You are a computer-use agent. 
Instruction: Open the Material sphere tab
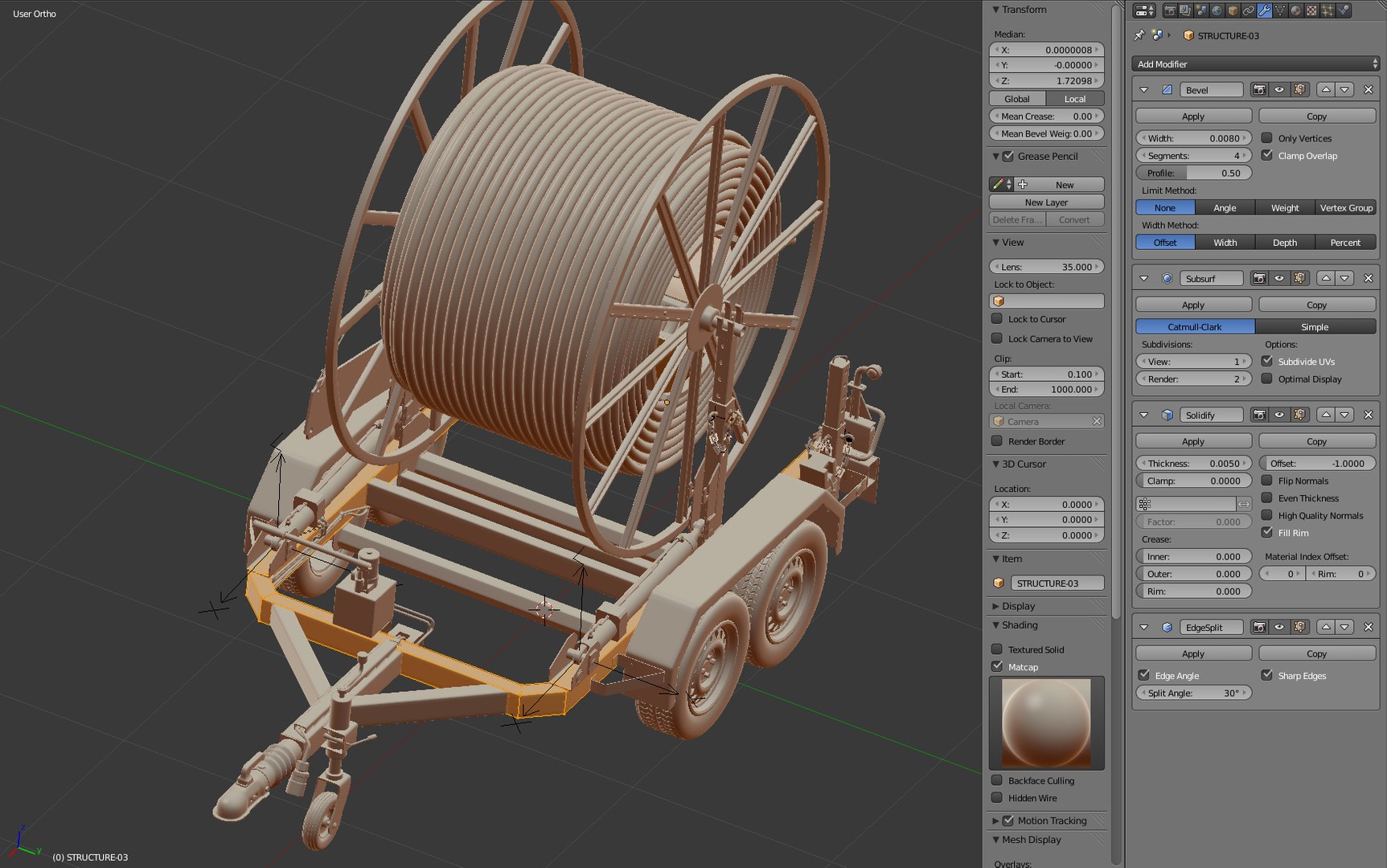(x=1296, y=10)
